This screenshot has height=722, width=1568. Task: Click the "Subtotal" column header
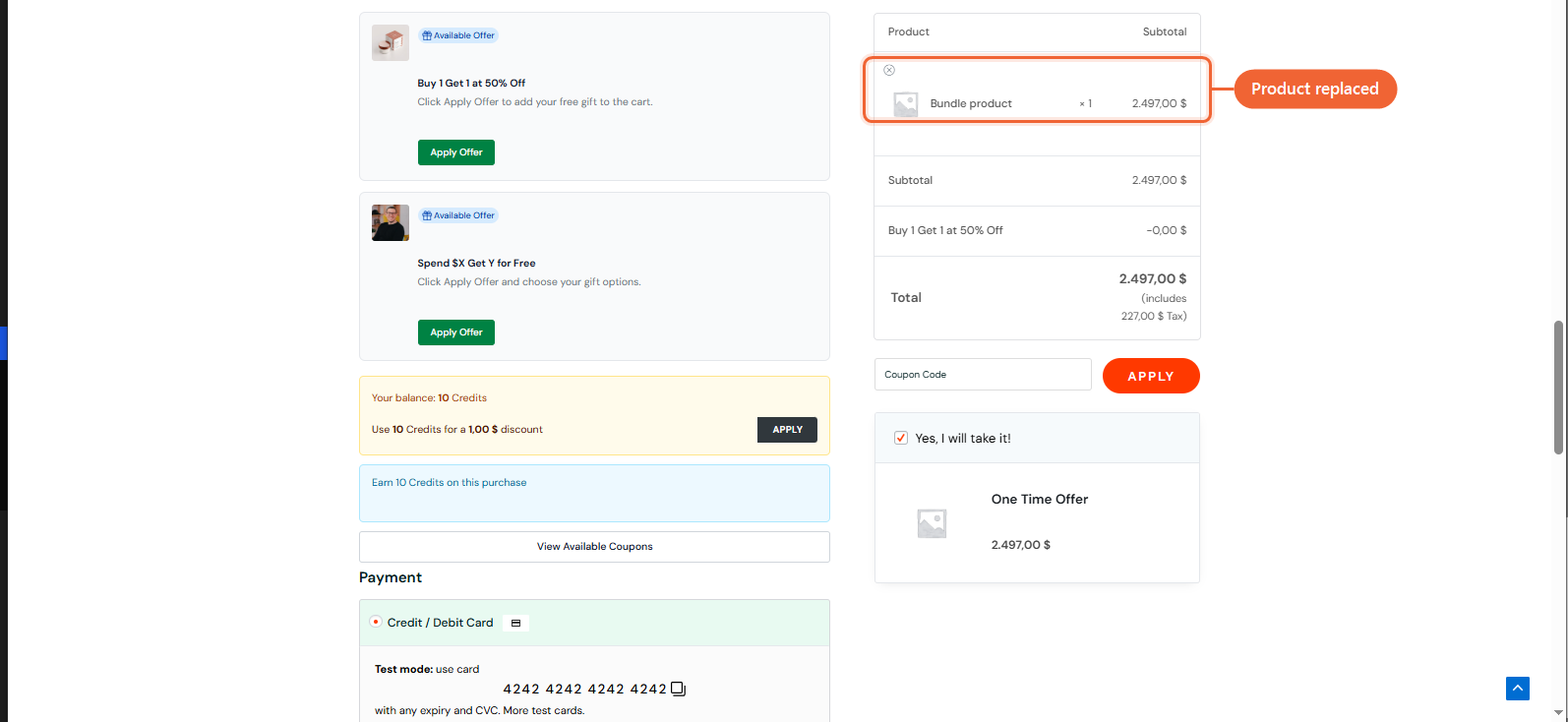(x=1165, y=31)
